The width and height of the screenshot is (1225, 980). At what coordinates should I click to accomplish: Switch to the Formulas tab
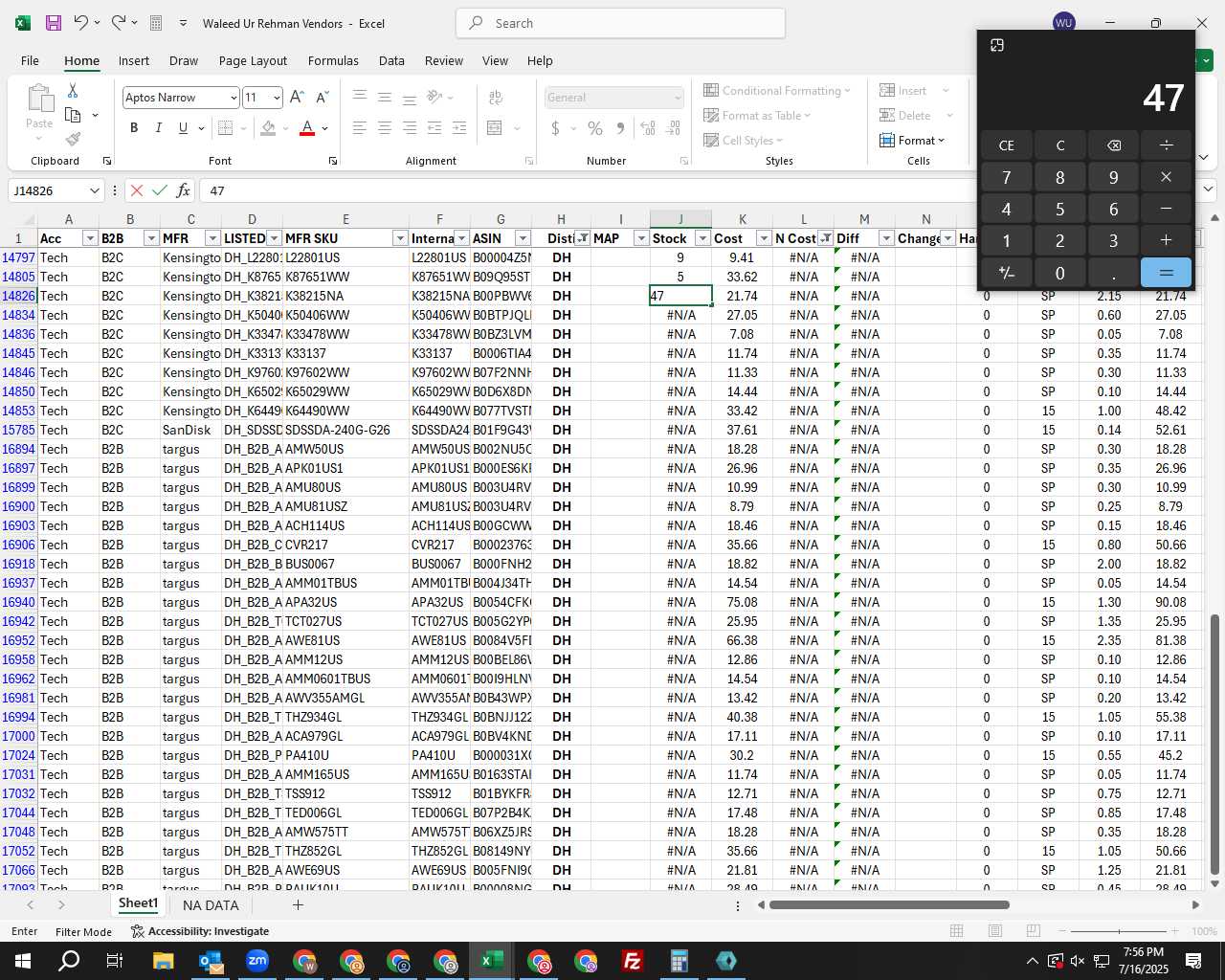click(333, 60)
